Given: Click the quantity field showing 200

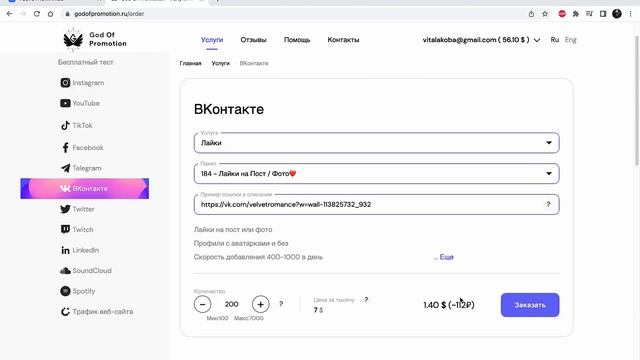Looking at the screenshot, I should [x=231, y=304].
